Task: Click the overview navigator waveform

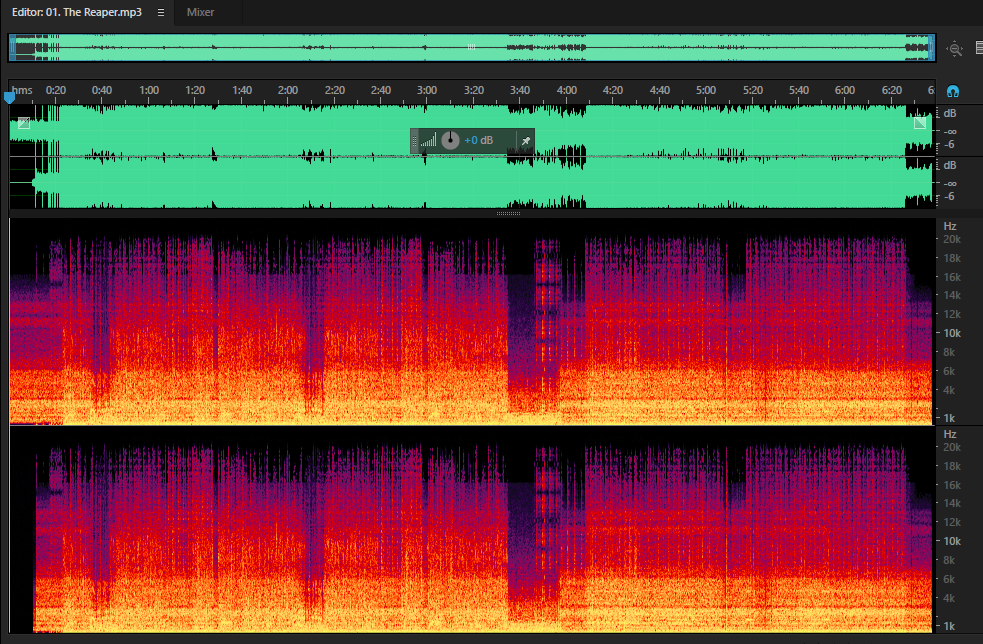Action: pyautogui.click(x=471, y=48)
